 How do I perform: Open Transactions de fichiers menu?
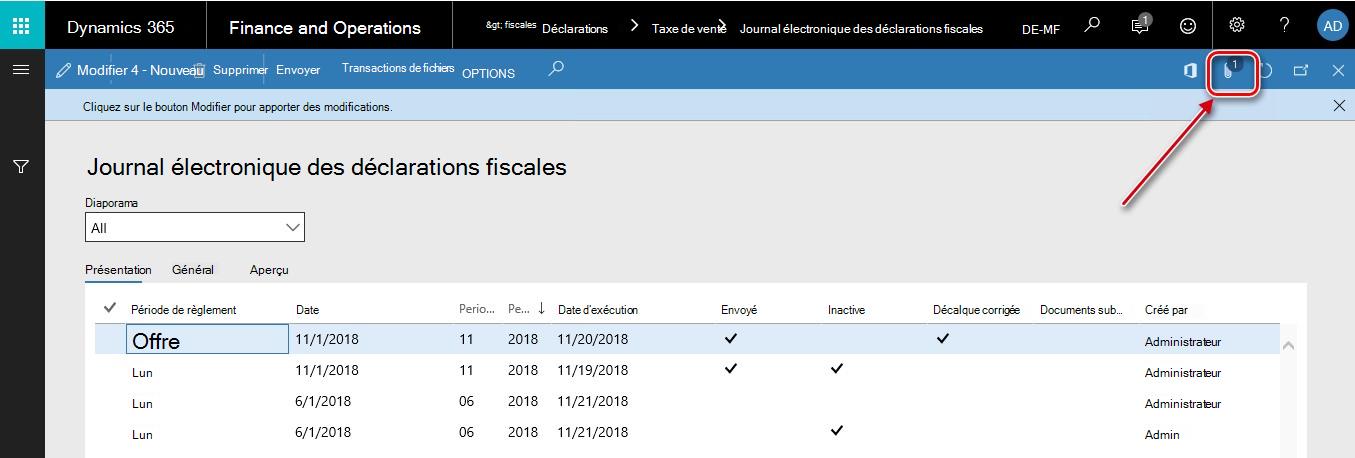(398, 68)
